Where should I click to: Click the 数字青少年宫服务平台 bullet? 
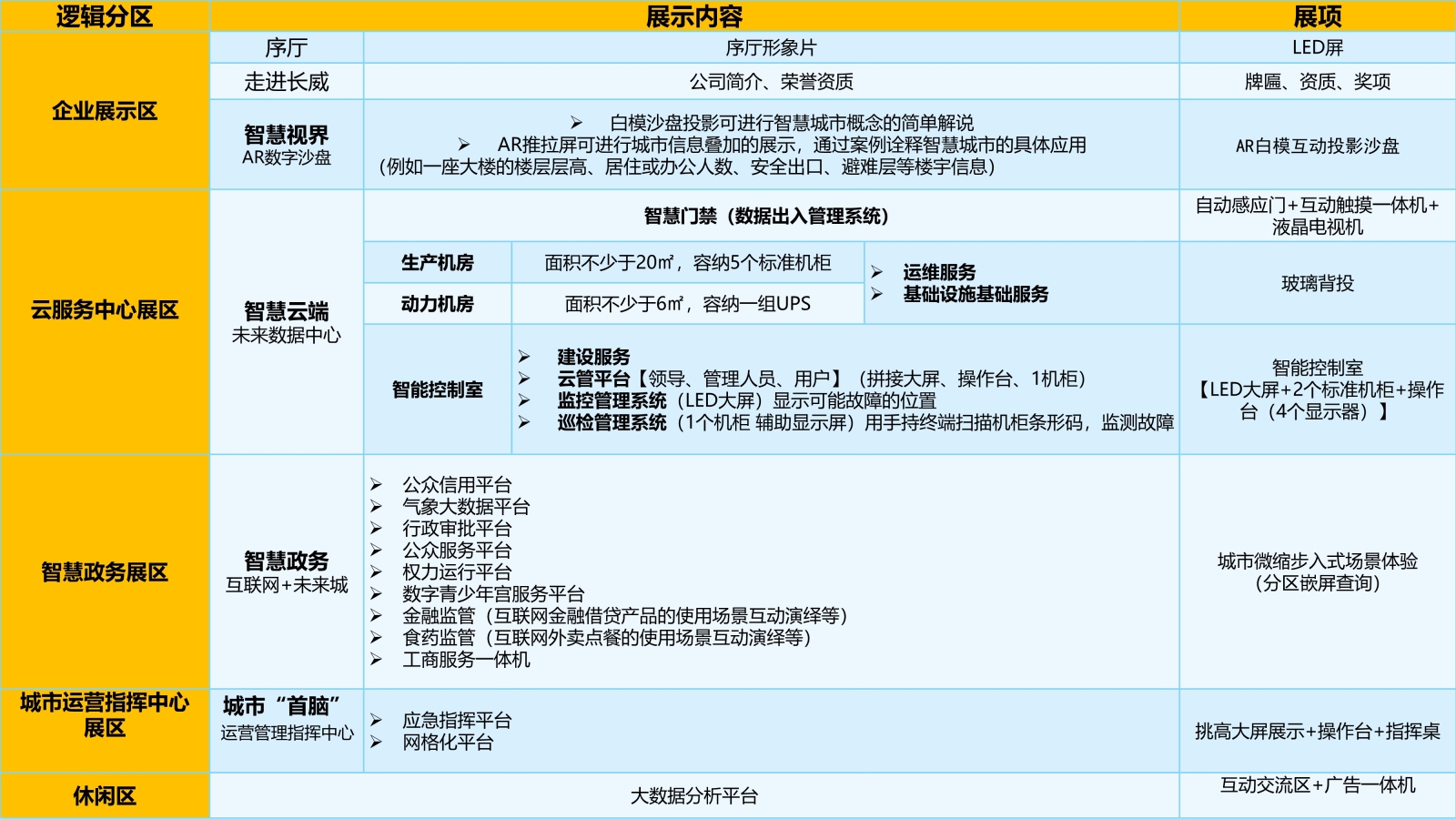(x=478, y=594)
